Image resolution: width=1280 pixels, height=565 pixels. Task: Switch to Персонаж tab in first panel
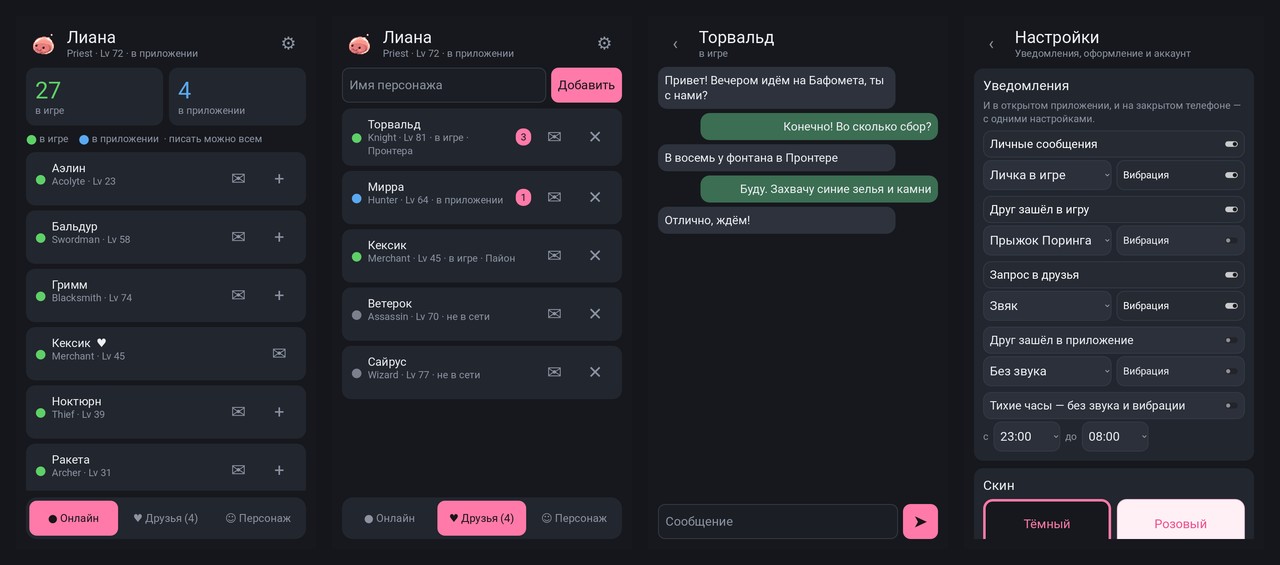click(x=258, y=518)
